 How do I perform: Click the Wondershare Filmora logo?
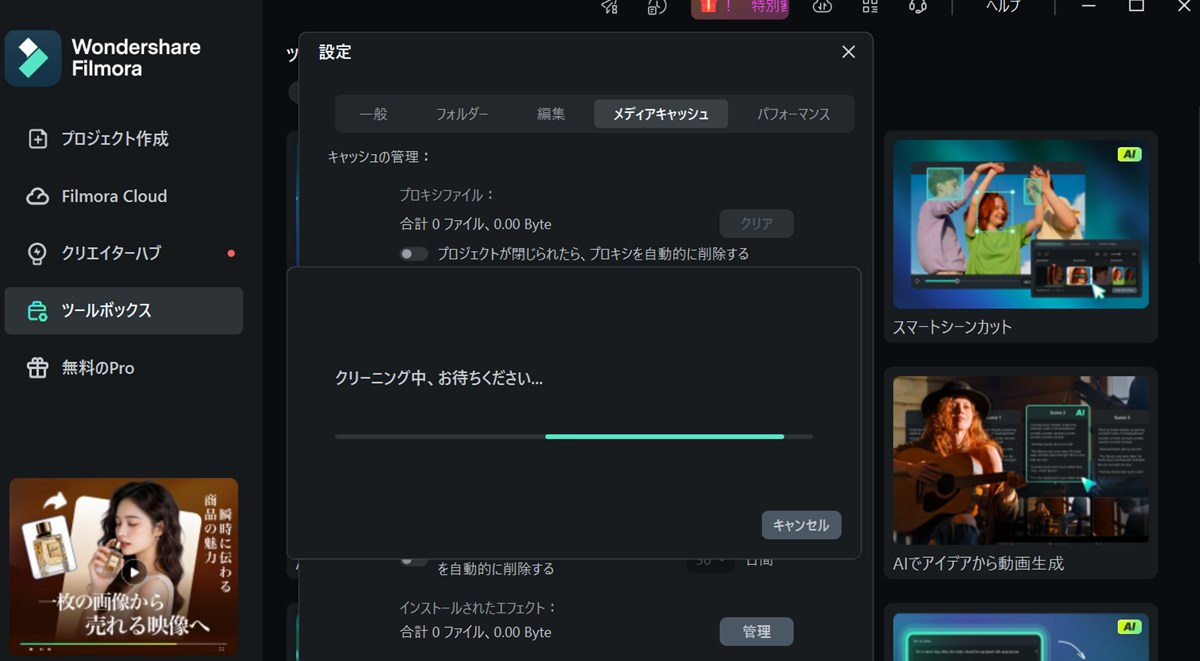(33, 58)
